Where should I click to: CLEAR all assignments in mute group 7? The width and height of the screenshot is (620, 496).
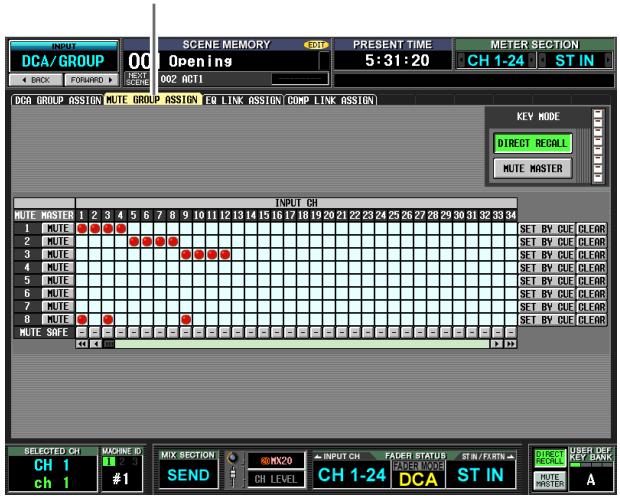pyautogui.click(x=592, y=307)
